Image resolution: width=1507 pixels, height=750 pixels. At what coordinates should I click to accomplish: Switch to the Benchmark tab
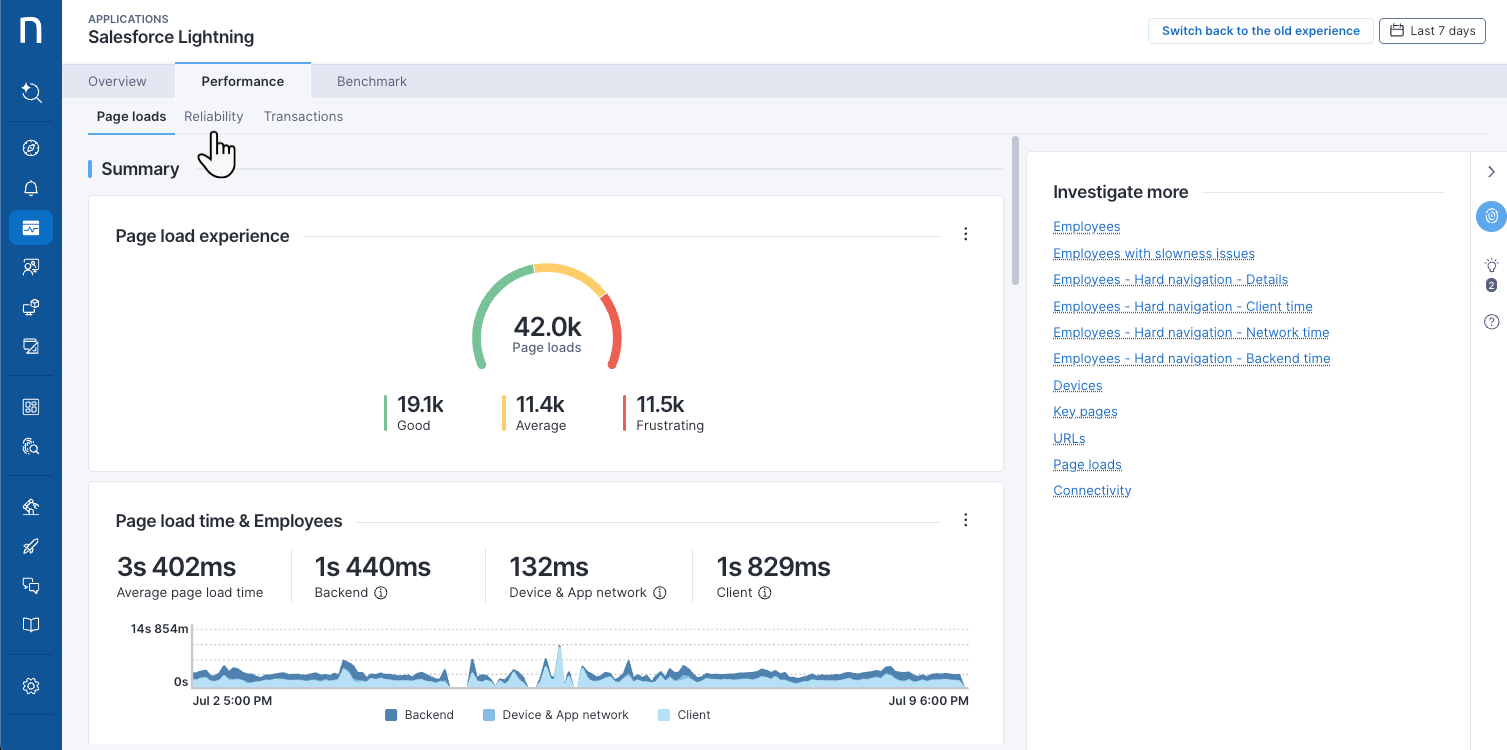click(x=371, y=81)
